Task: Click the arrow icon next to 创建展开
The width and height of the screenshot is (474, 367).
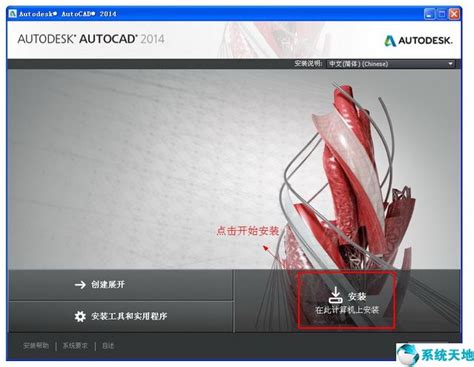Action: (80, 285)
